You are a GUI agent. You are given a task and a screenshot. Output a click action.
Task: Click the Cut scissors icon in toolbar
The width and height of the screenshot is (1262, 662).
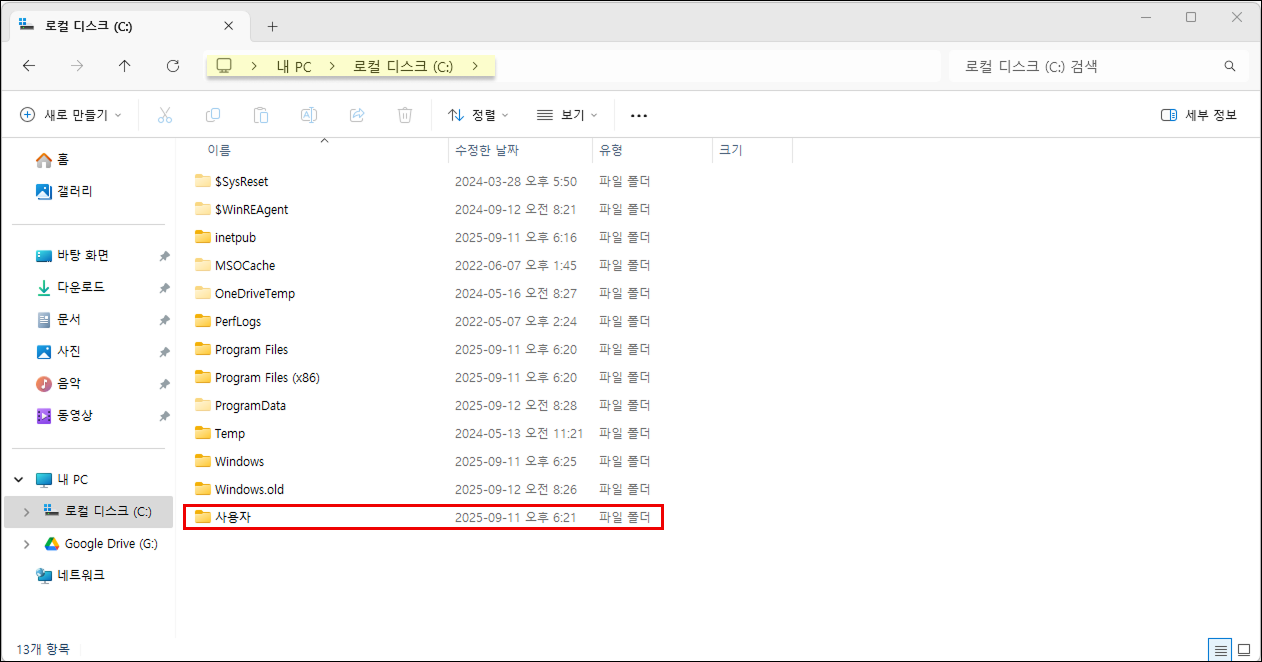[166, 115]
